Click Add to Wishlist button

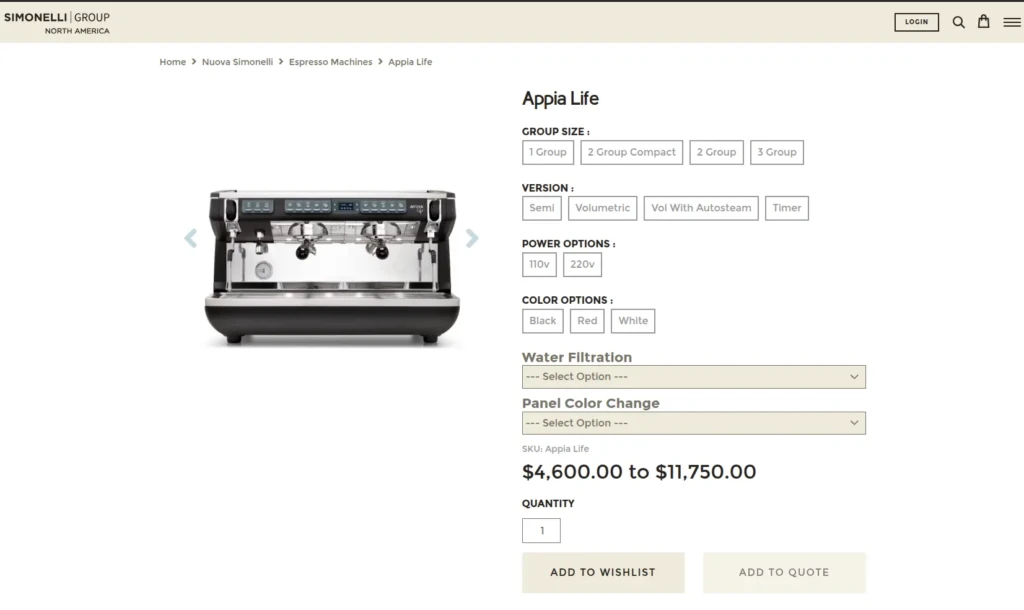pyautogui.click(x=603, y=573)
